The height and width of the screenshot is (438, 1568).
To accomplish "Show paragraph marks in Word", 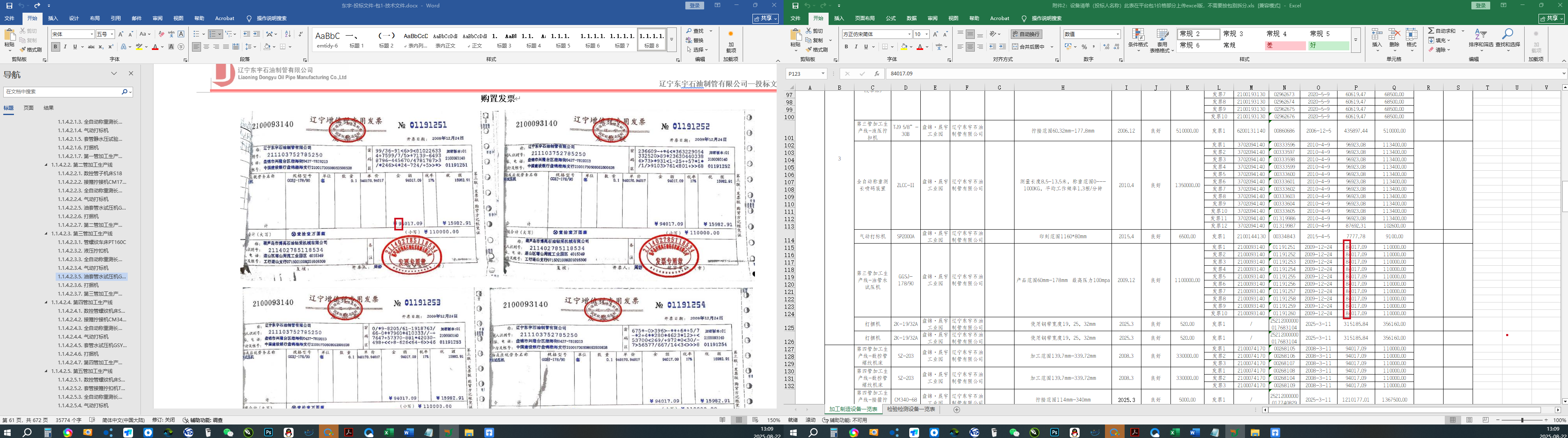I will pos(300,34).
